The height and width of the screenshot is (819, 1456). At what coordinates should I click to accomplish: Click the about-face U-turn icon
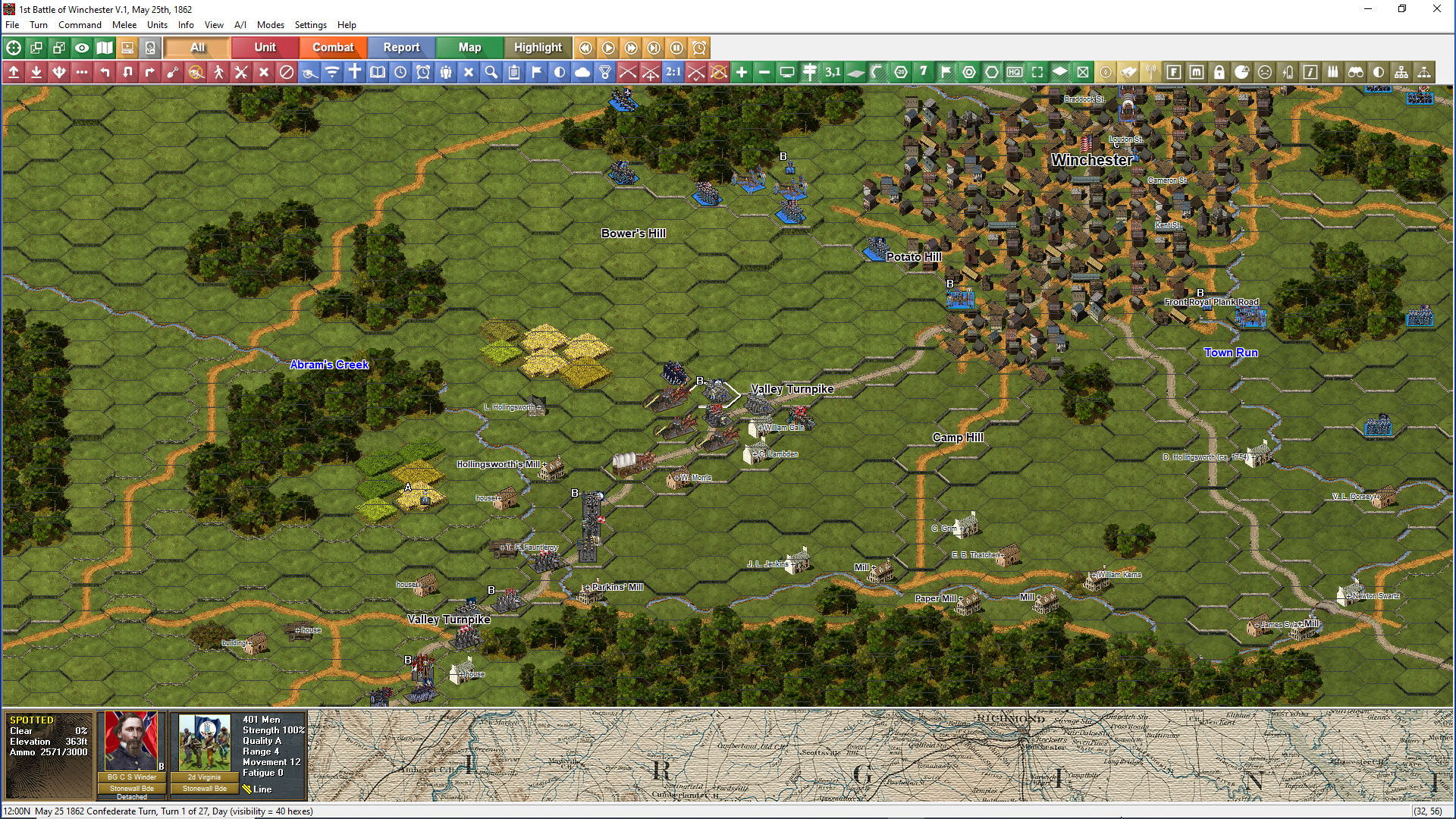(127, 72)
